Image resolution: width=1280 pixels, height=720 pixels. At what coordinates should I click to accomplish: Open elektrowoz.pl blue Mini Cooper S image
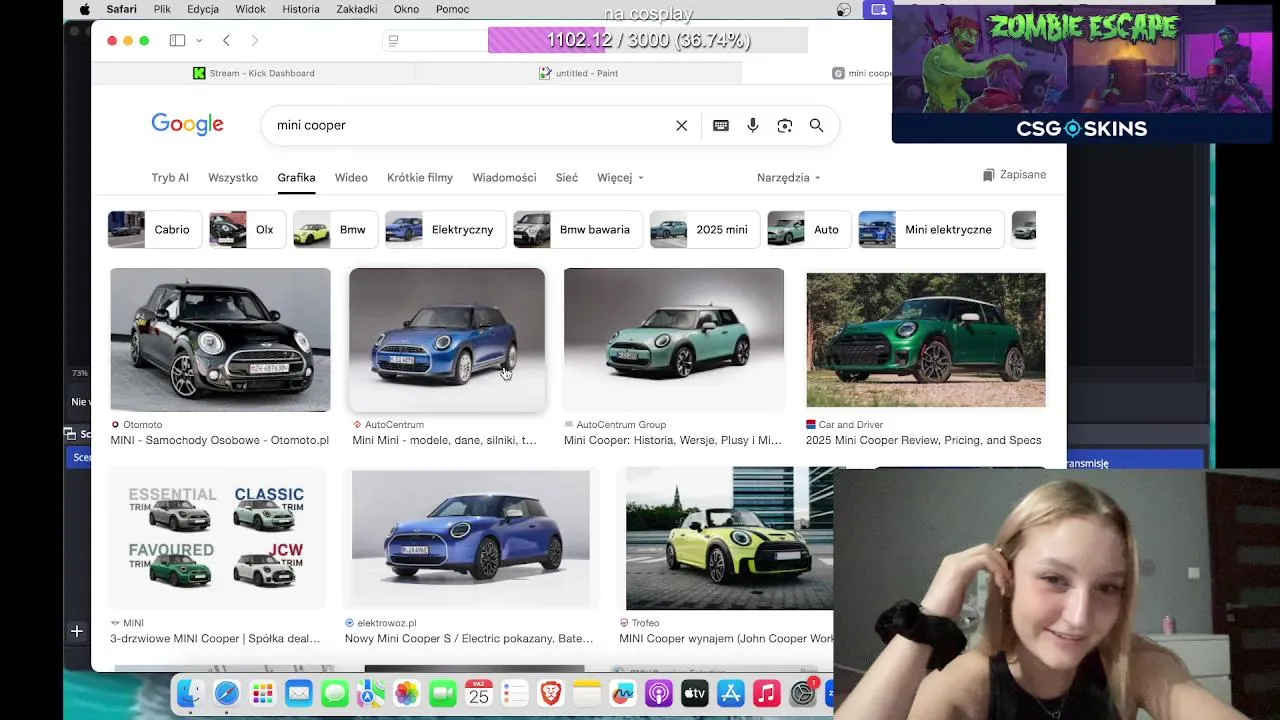[x=471, y=538]
